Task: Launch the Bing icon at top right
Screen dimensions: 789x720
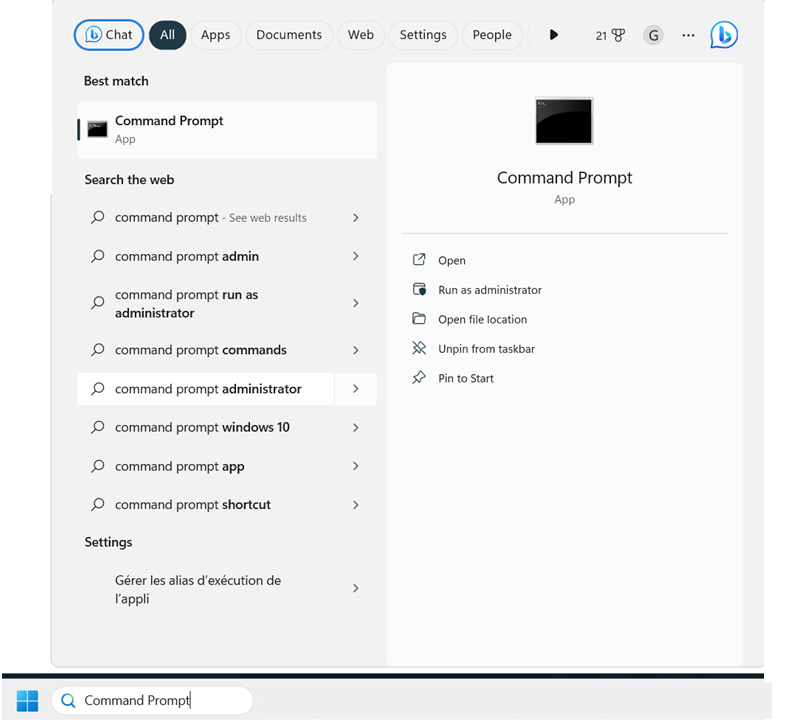Action: [x=724, y=35]
